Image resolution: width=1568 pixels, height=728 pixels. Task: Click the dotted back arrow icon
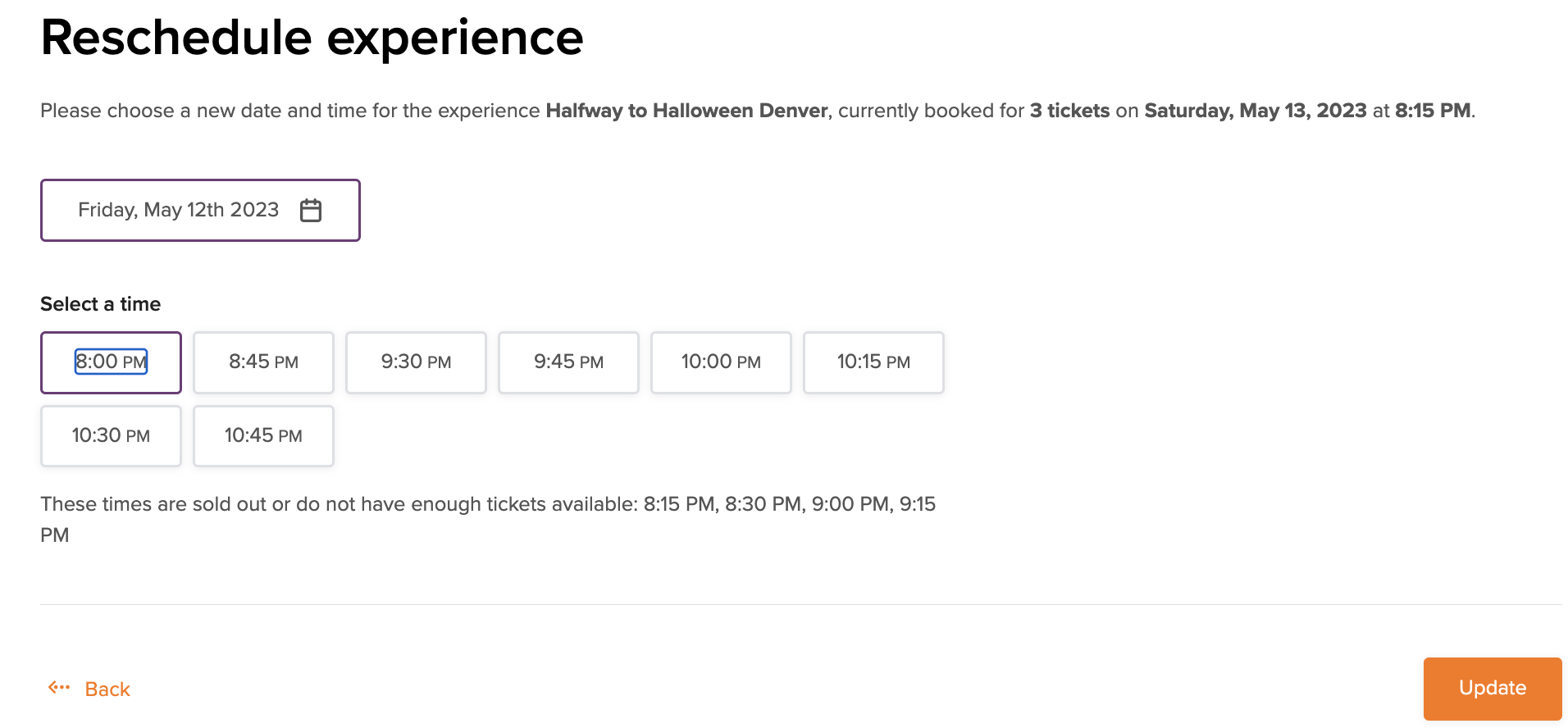pyautogui.click(x=59, y=688)
